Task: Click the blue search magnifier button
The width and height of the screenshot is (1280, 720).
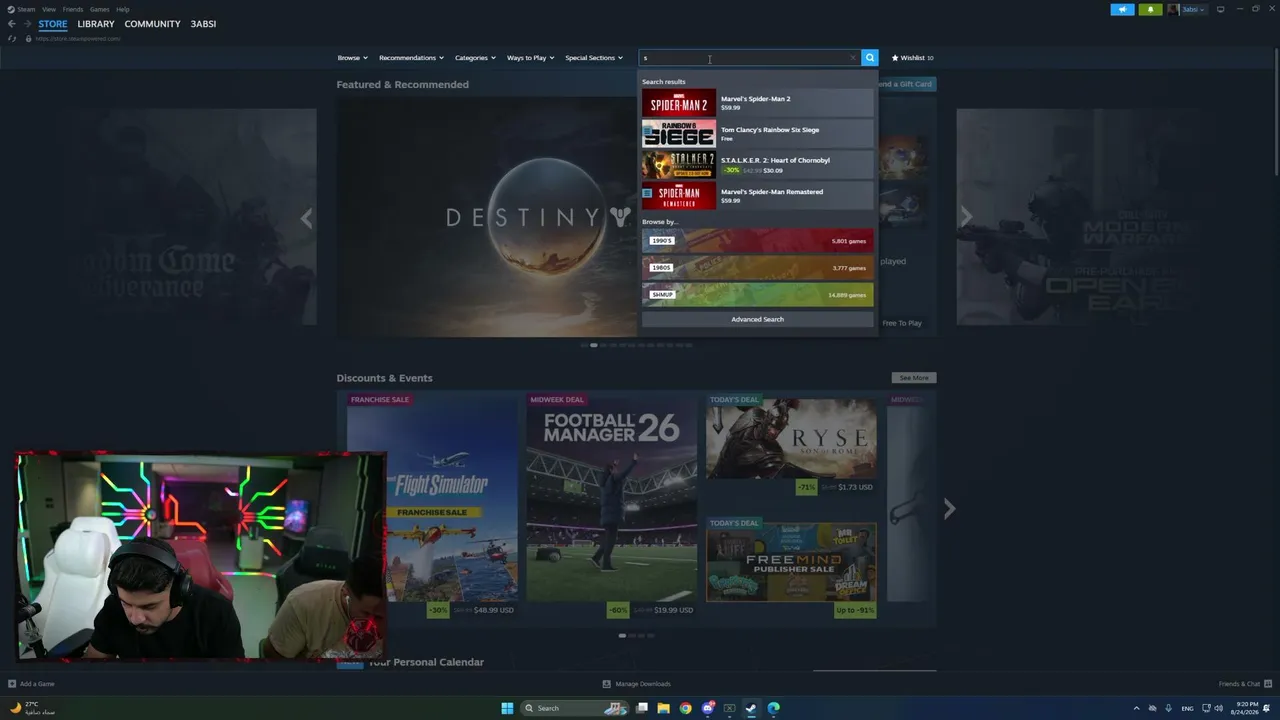Action: coord(870,58)
